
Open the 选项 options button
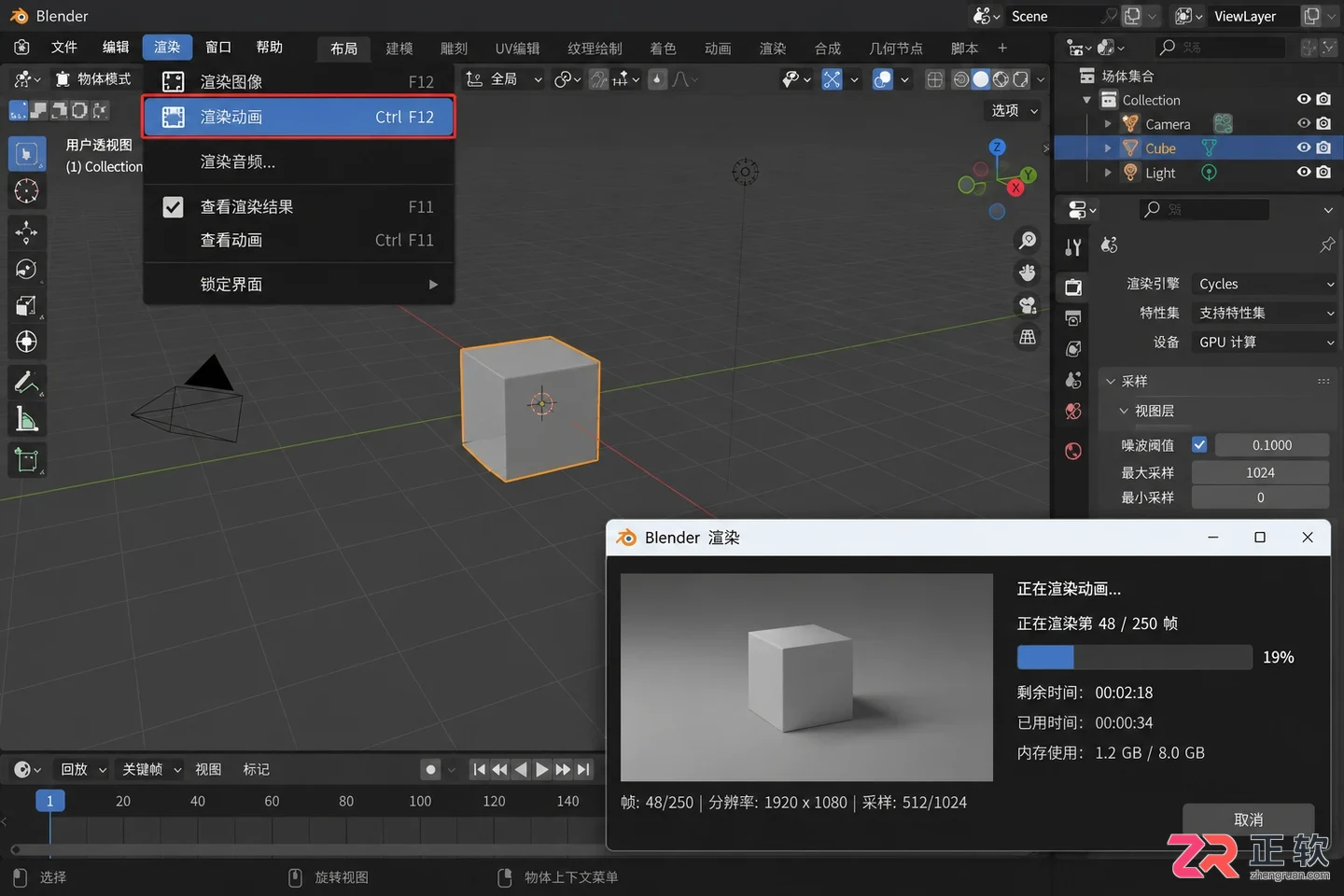(x=1014, y=110)
